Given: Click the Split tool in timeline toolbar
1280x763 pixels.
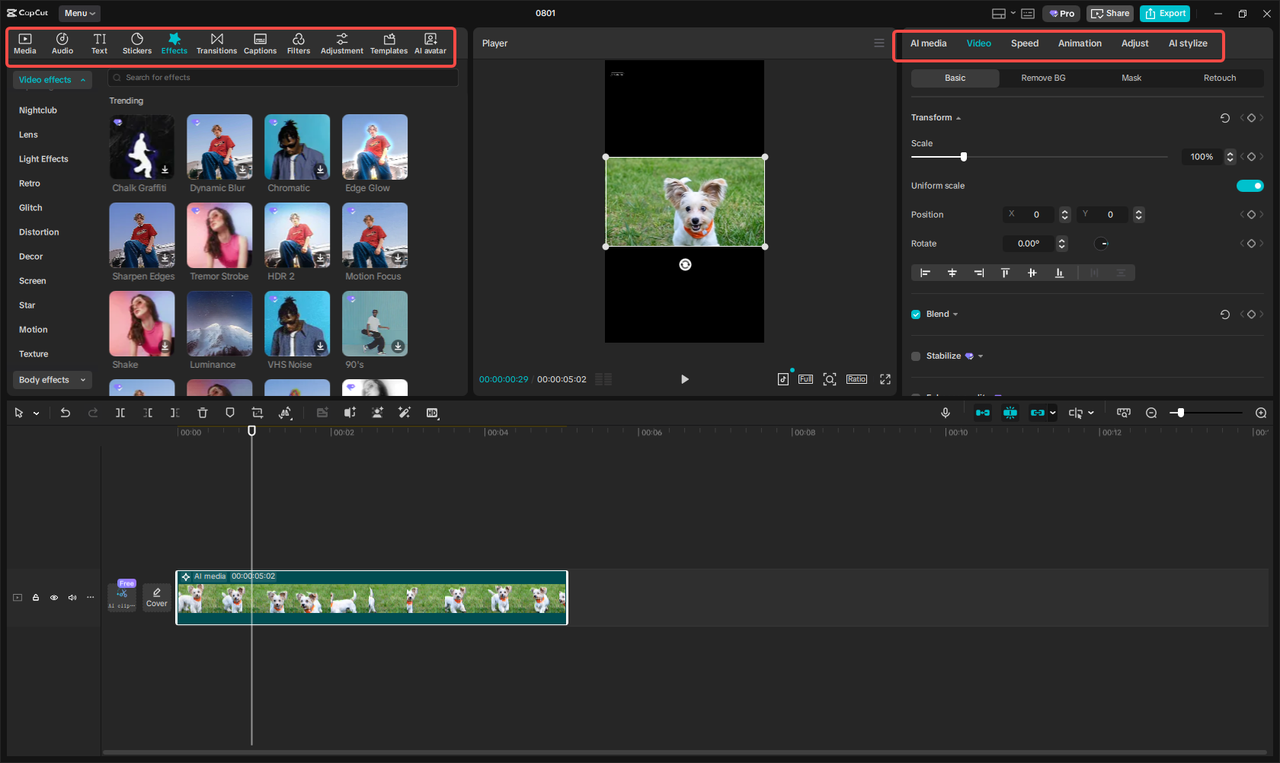Looking at the screenshot, I should coord(120,413).
